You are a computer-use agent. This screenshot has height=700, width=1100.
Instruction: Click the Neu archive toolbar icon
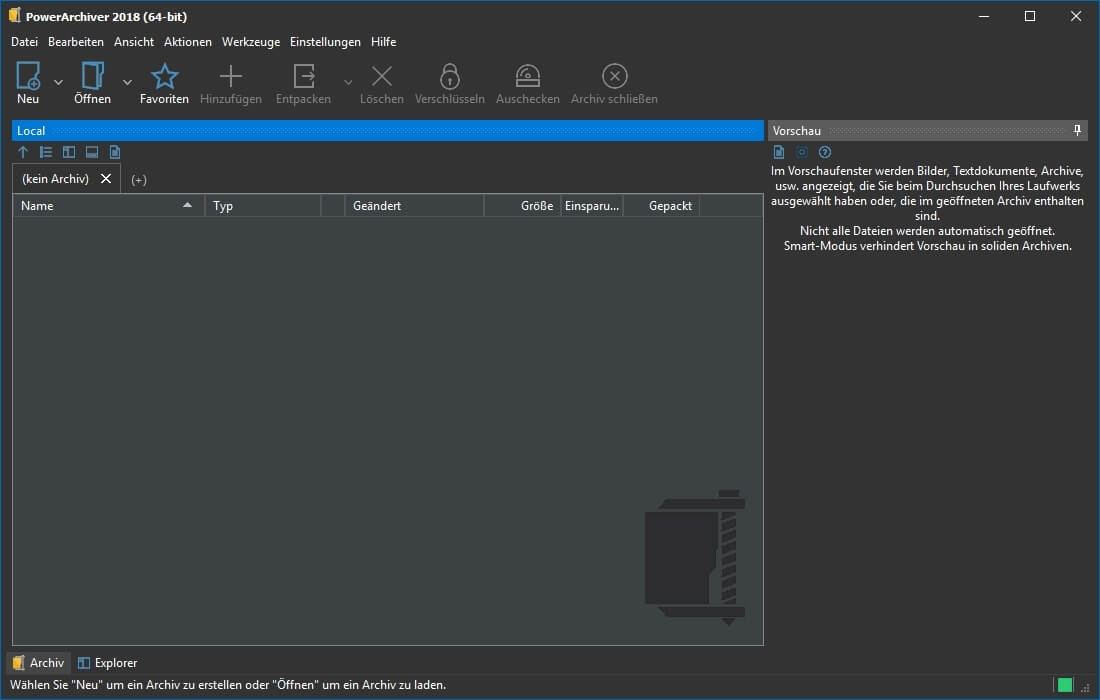pos(28,76)
